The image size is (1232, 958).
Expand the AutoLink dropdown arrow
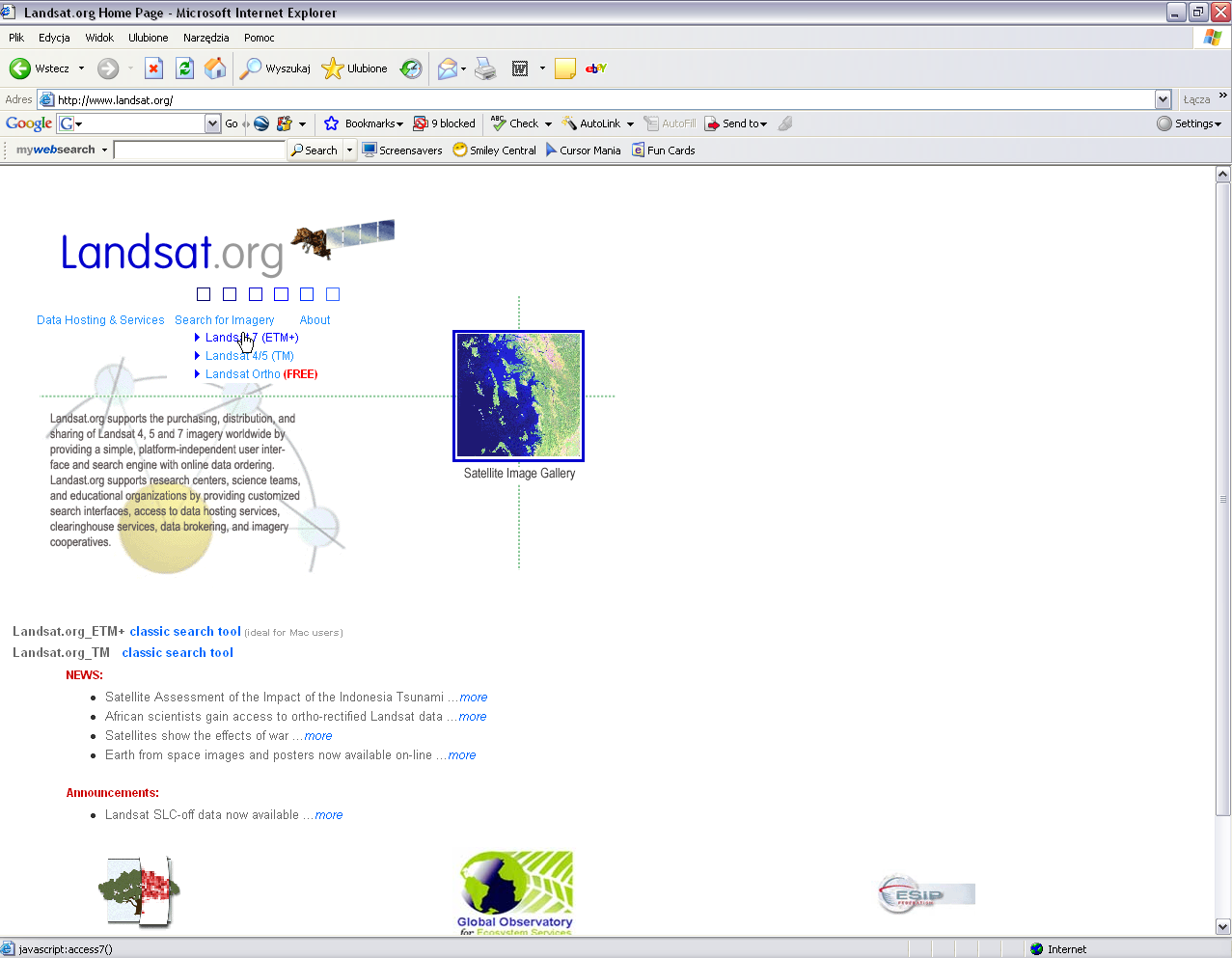pos(630,124)
